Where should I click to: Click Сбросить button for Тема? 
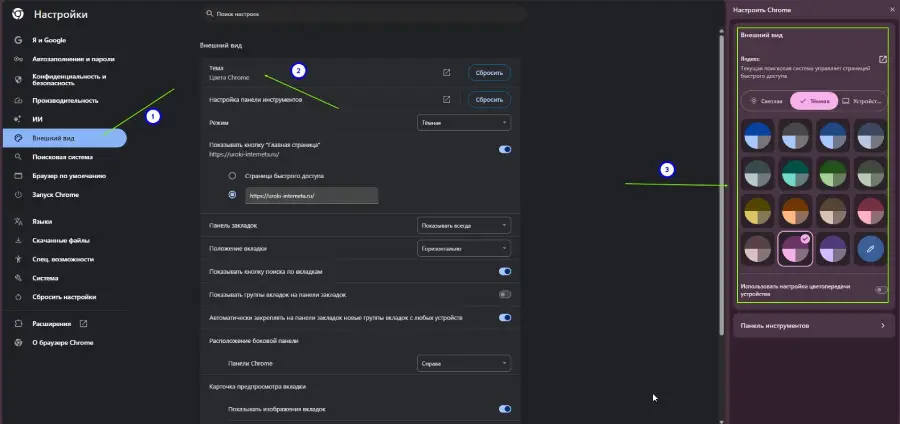(x=490, y=73)
